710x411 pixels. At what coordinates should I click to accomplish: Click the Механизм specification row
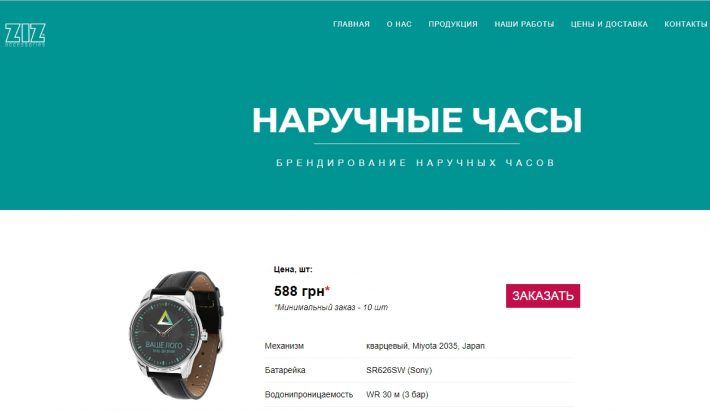click(x=419, y=346)
